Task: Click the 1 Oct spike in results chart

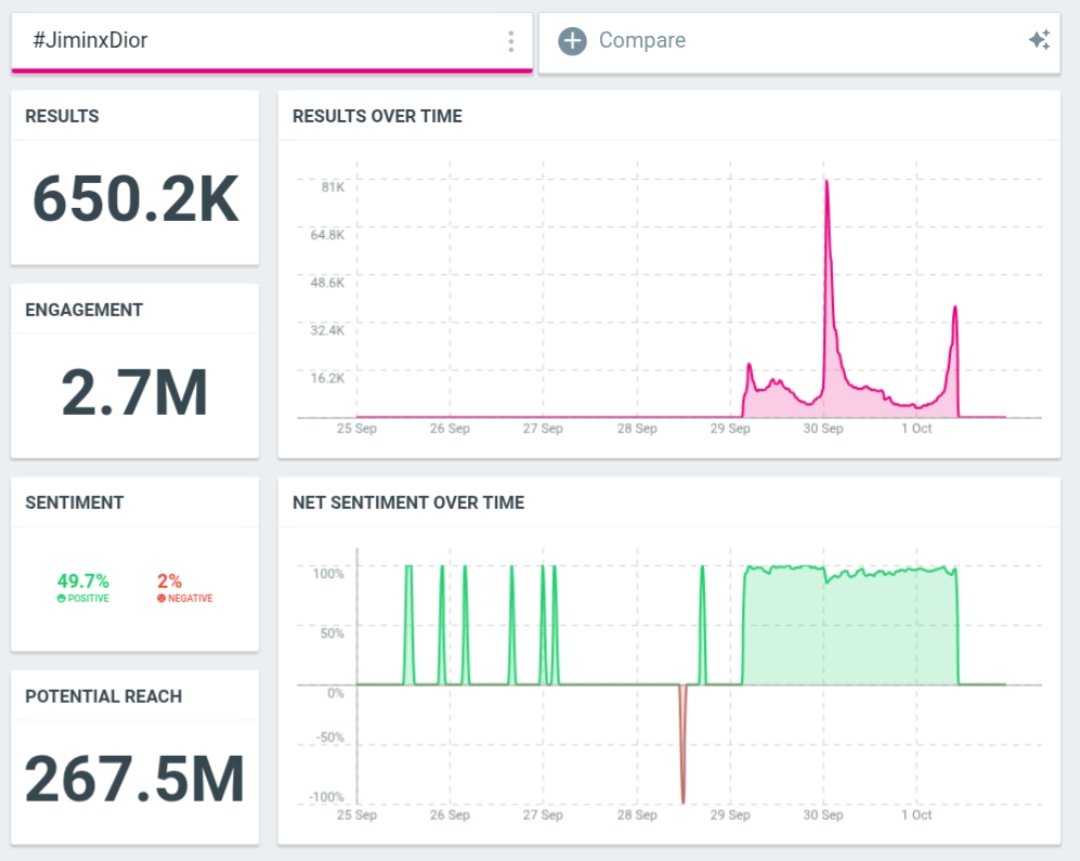Action: (955, 309)
